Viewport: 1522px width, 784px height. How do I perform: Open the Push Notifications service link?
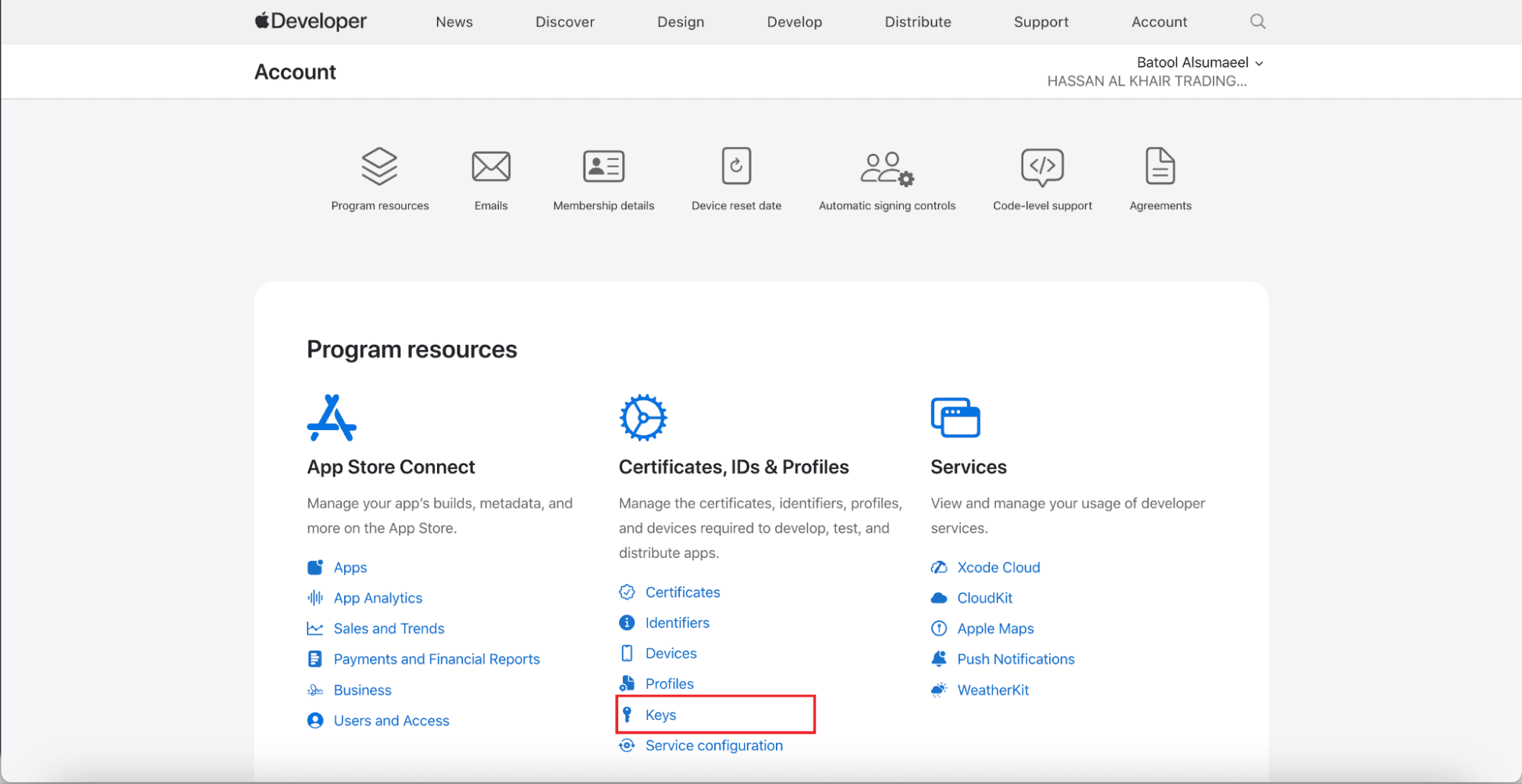1015,659
